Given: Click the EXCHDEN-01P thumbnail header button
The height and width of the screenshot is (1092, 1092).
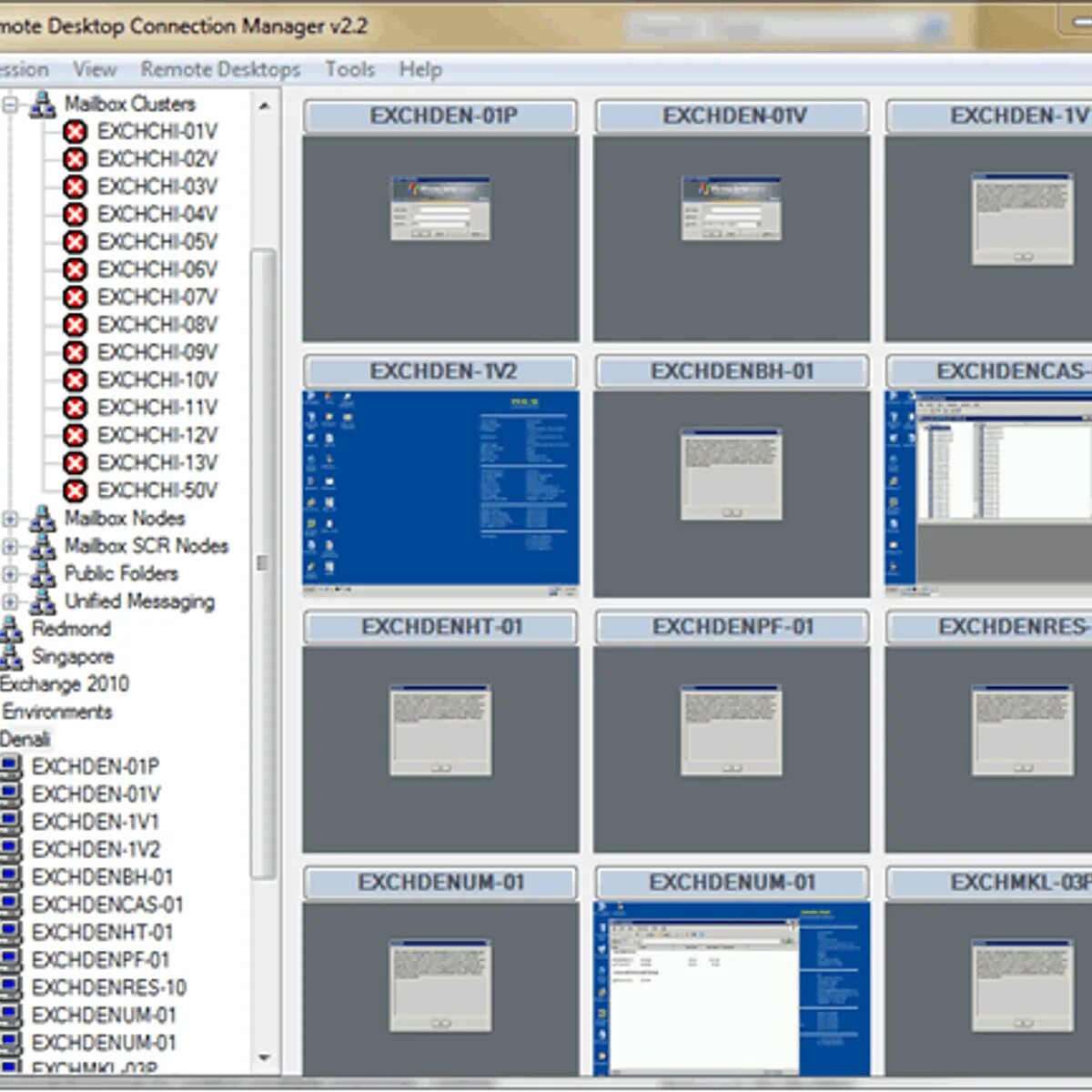Looking at the screenshot, I should tap(441, 116).
